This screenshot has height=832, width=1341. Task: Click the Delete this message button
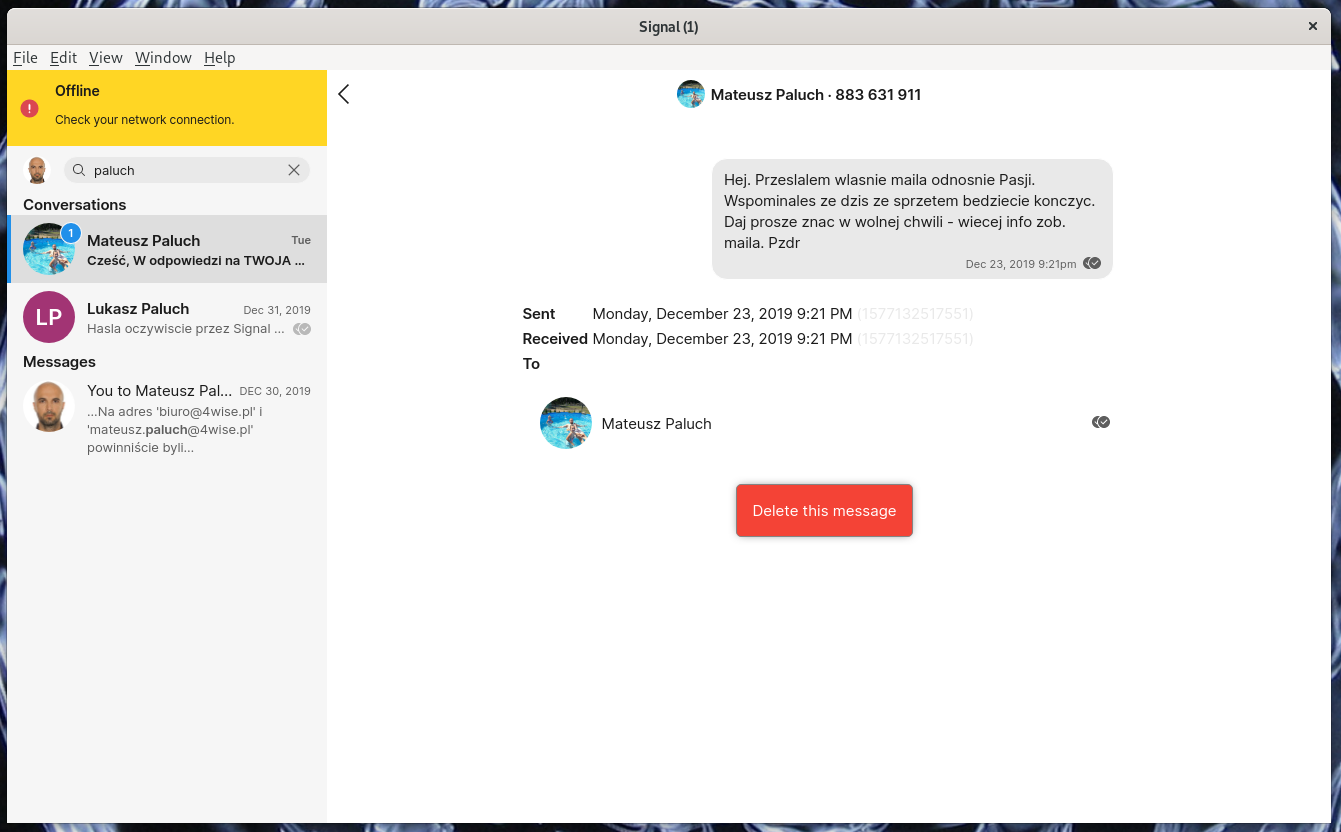824,510
